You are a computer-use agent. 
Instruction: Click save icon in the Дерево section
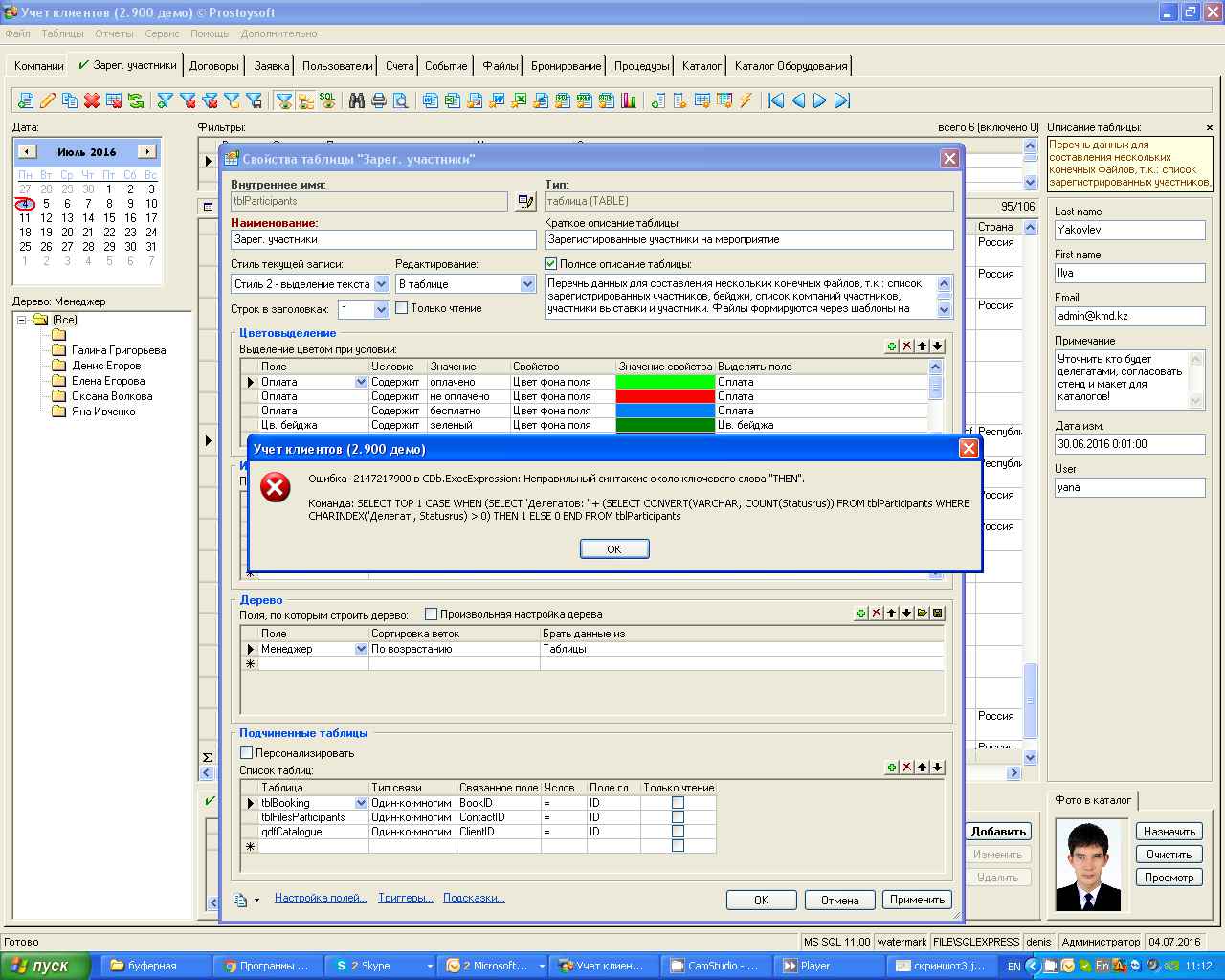(938, 613)
